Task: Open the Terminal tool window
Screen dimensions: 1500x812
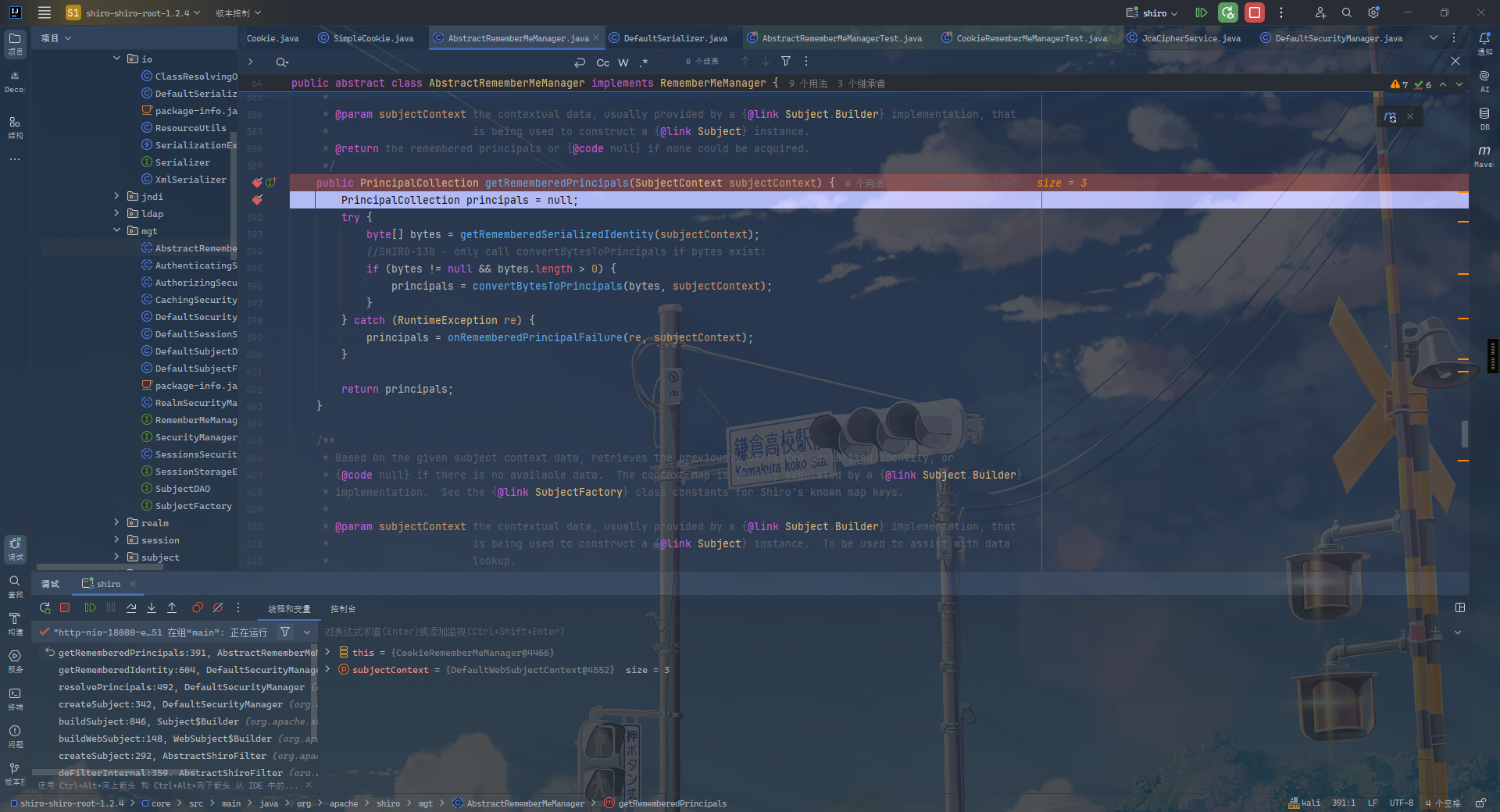Action: 15,698
